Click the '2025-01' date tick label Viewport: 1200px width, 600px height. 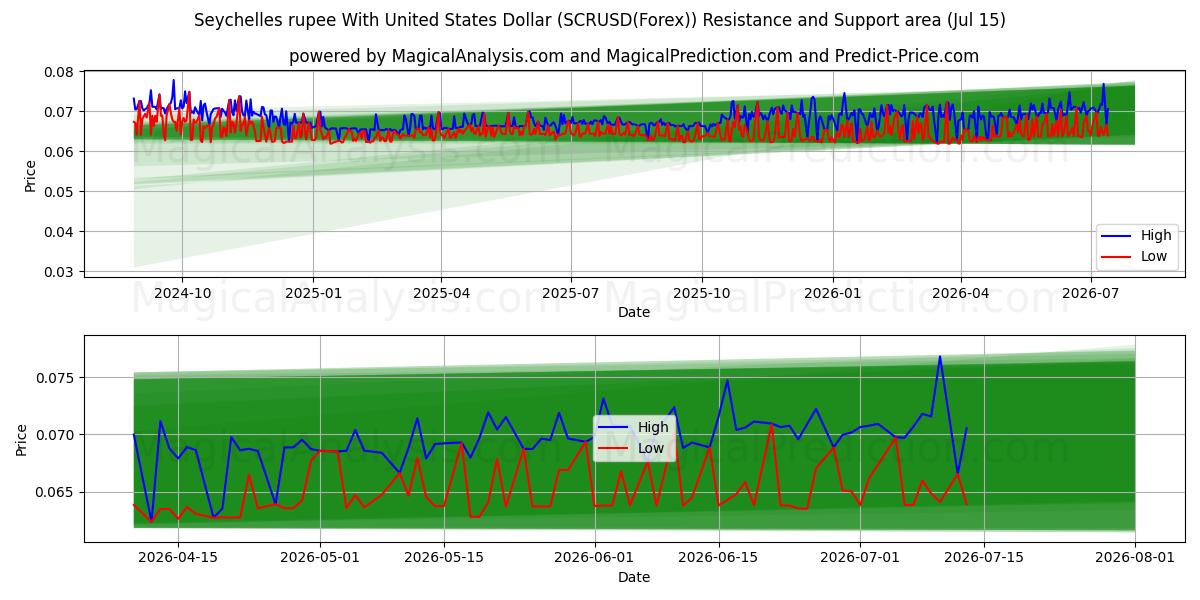click(x=313, y=293)
